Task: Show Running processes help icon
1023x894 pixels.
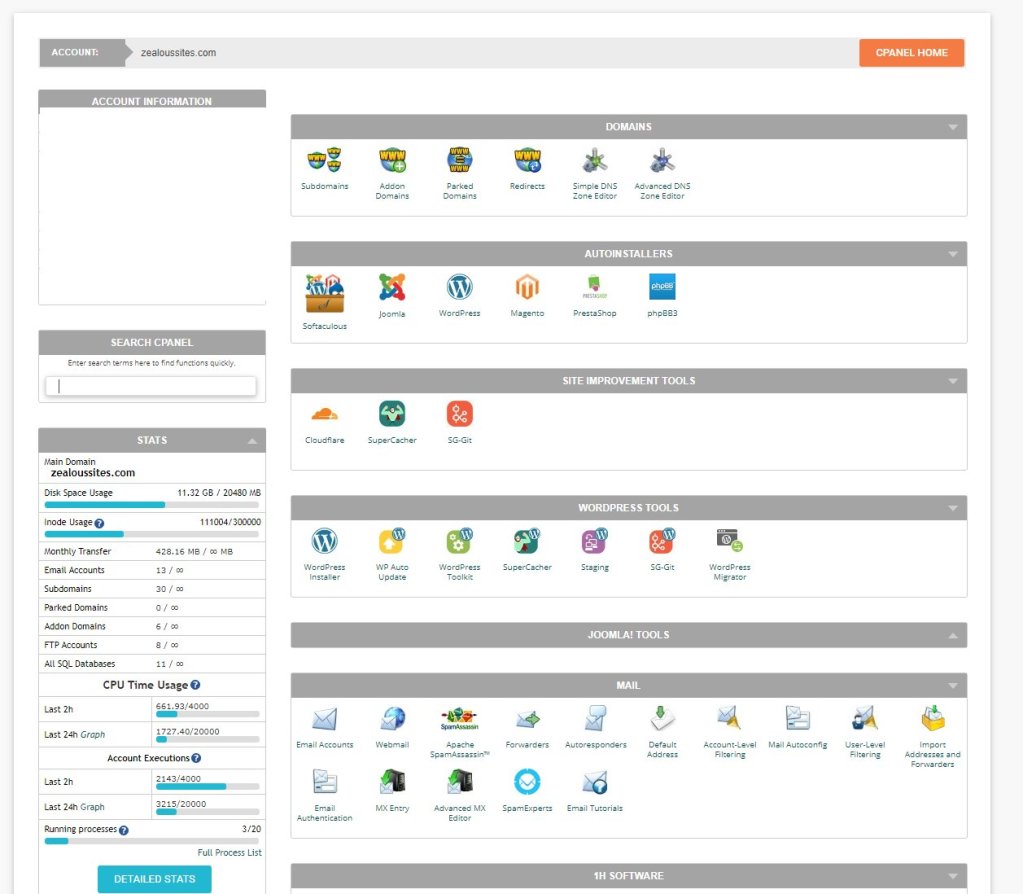Action: coord(124,830)
